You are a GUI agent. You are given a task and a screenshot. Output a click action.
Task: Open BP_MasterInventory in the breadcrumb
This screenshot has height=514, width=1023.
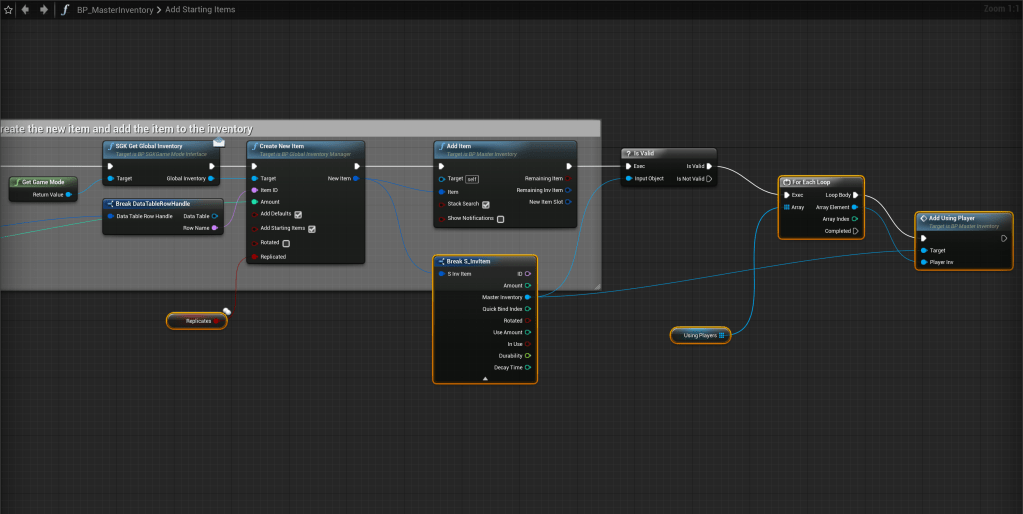pos(112,9)
